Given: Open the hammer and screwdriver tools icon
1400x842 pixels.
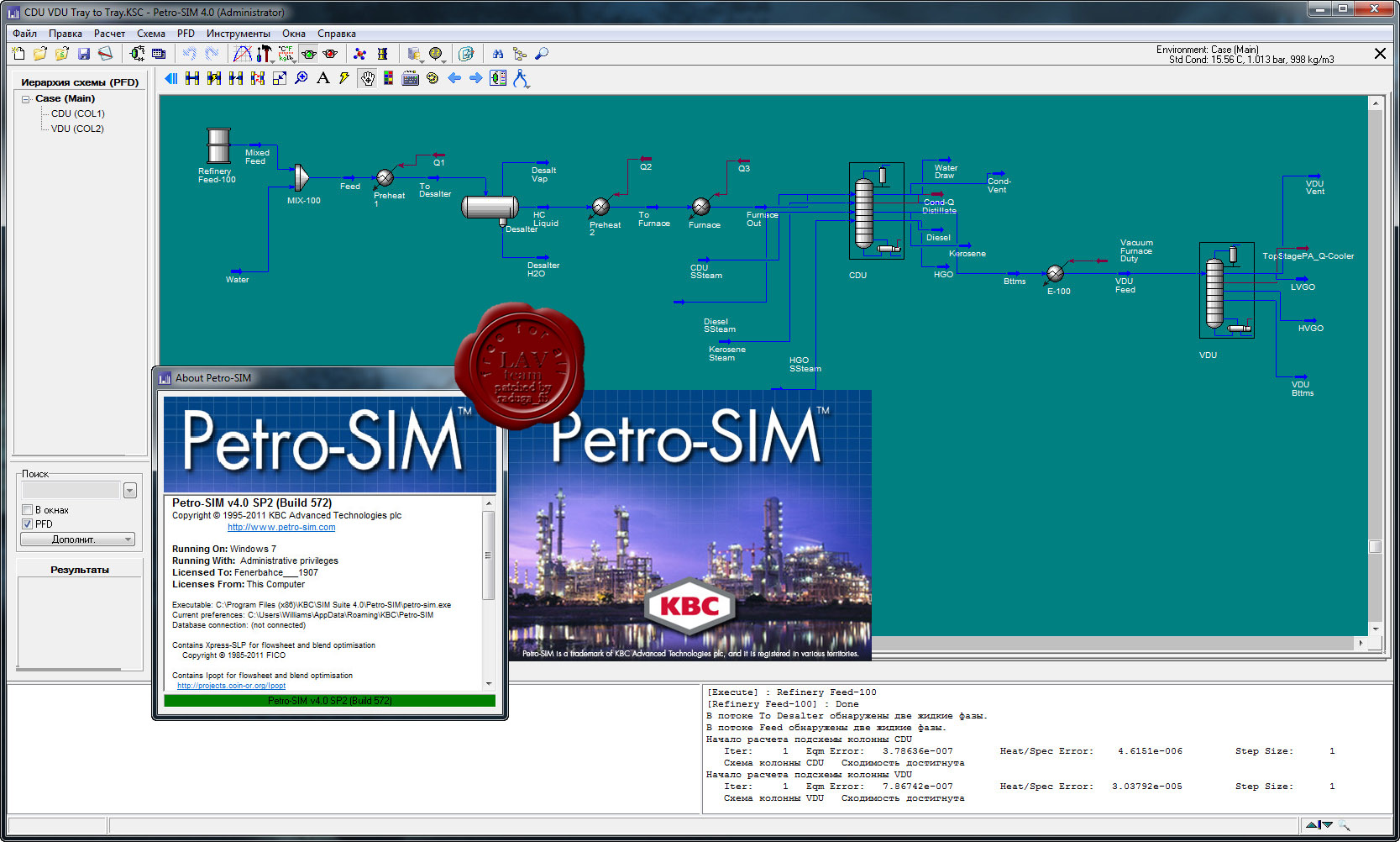Looking at the screenshot, I should [x=264, y=54].
